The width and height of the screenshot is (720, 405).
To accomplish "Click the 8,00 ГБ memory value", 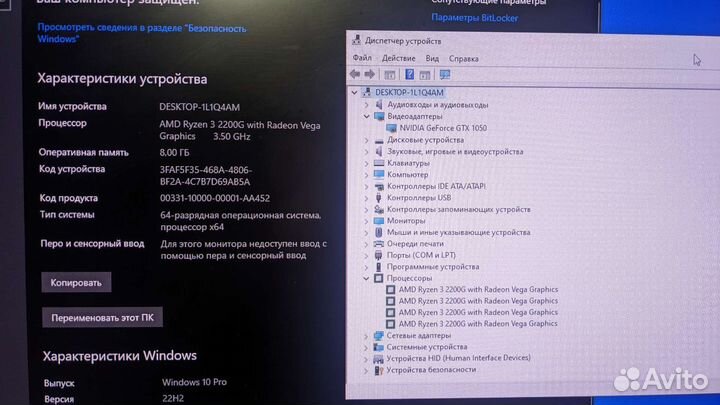I will (x=174, y=152).
